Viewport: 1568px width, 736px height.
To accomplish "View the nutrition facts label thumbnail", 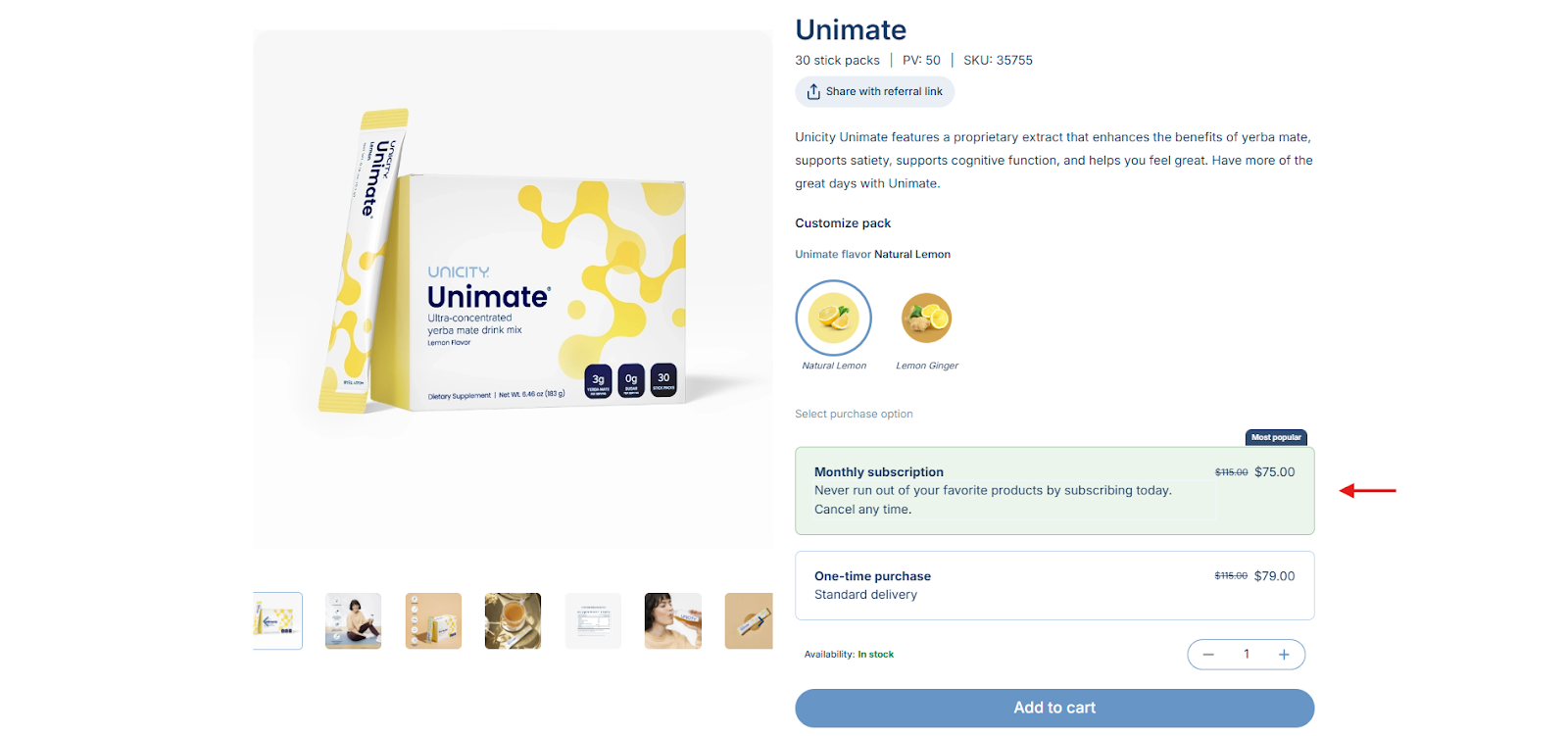I will click(593, 620).
